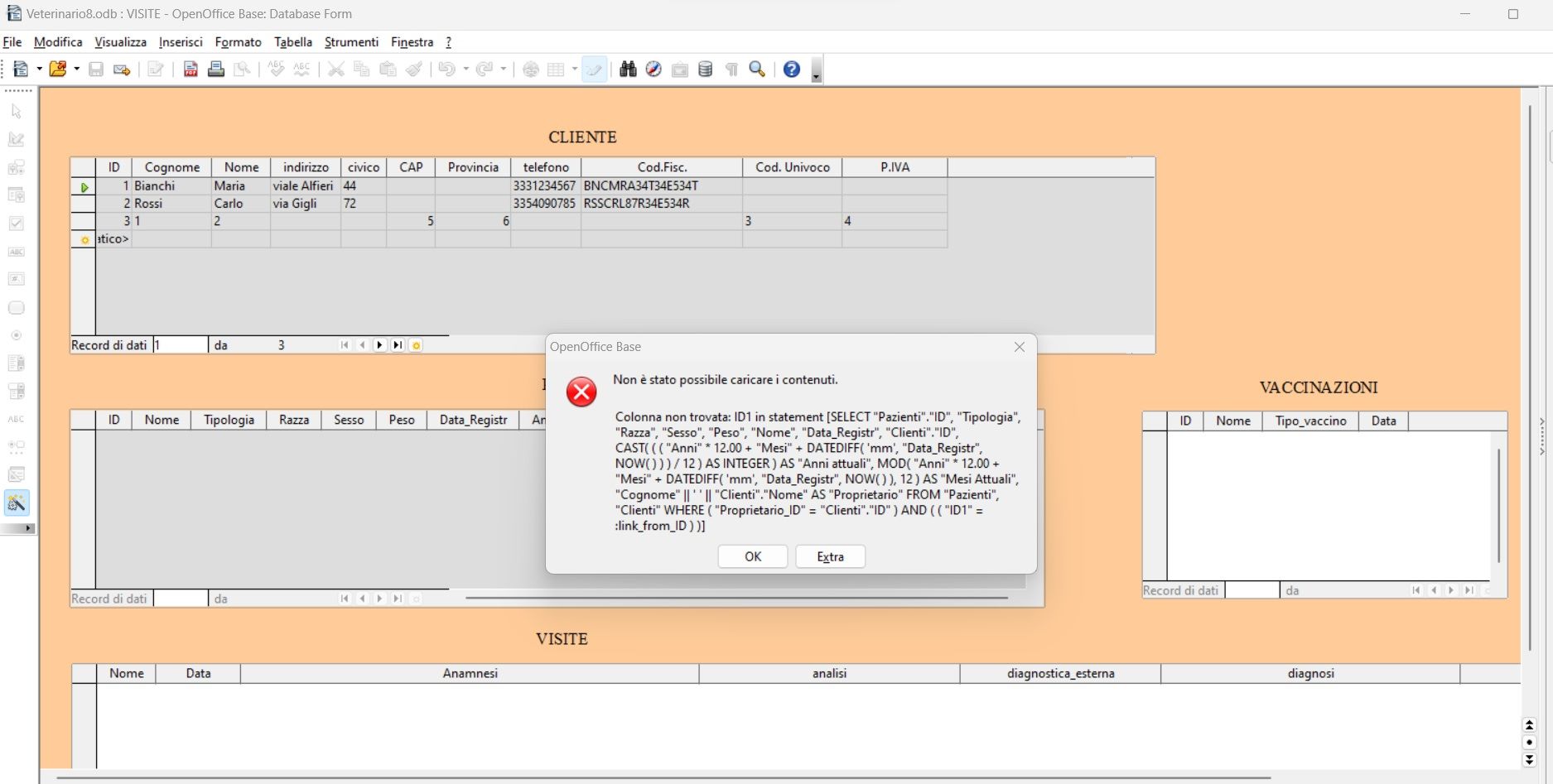Toggle the highlighted Wizards On/Off icon

(x=17, y=503)
